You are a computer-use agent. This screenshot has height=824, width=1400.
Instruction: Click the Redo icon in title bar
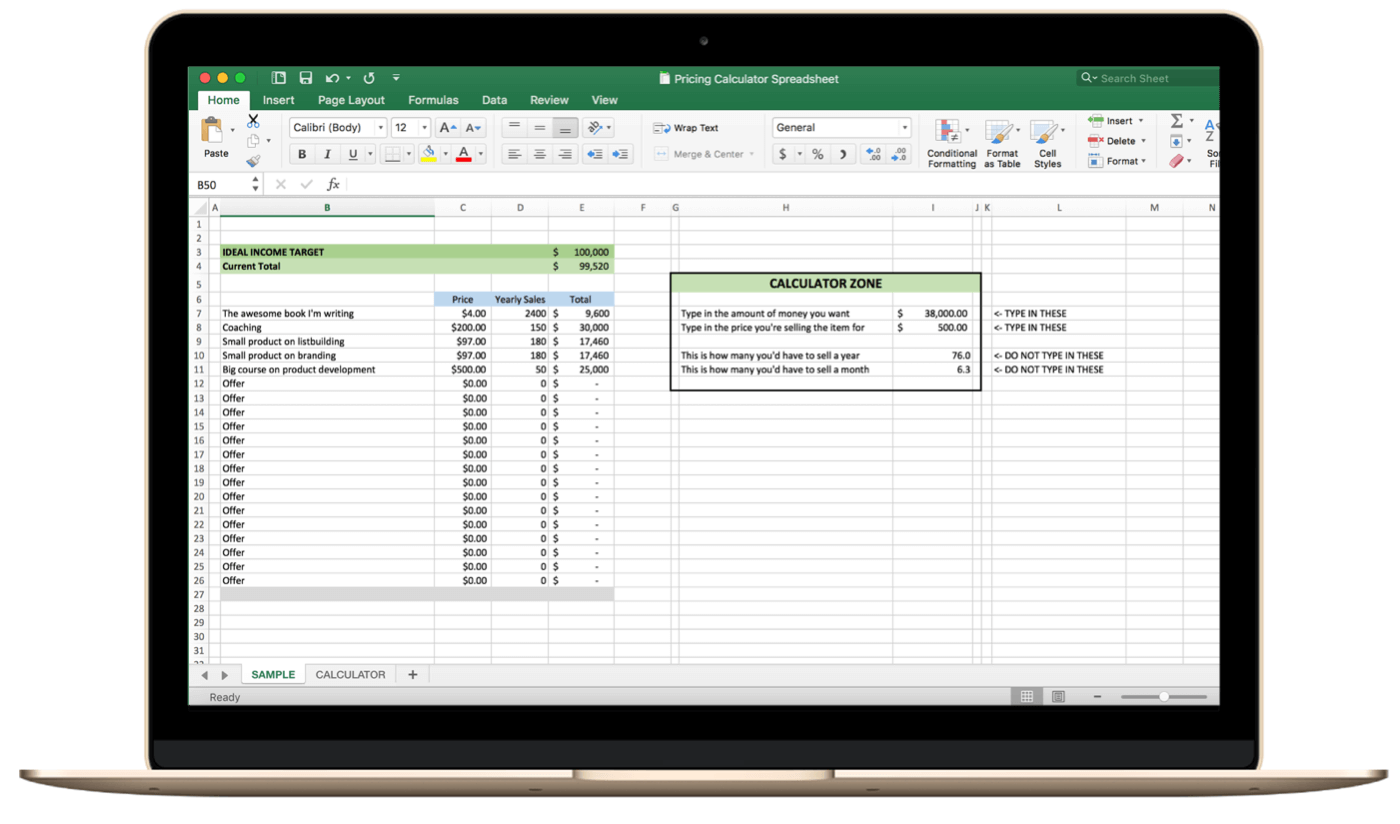(x=369, y=78)
